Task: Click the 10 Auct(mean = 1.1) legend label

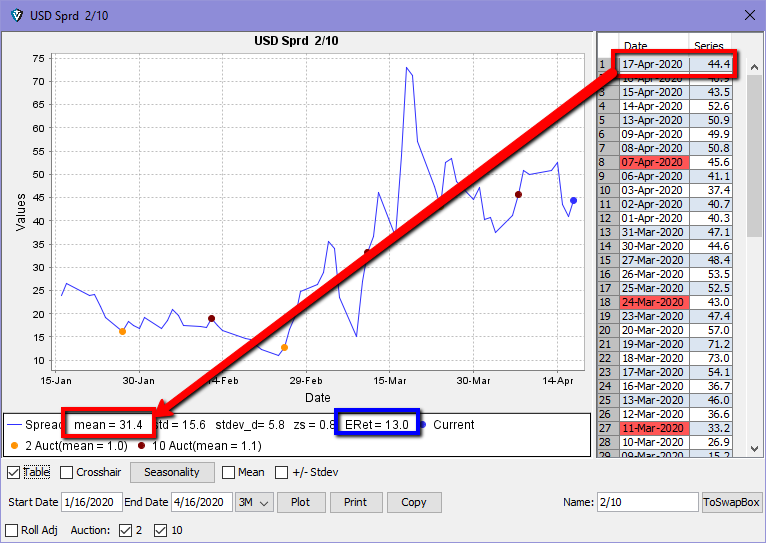Action: pyautogui.click(x=207, y=446)
